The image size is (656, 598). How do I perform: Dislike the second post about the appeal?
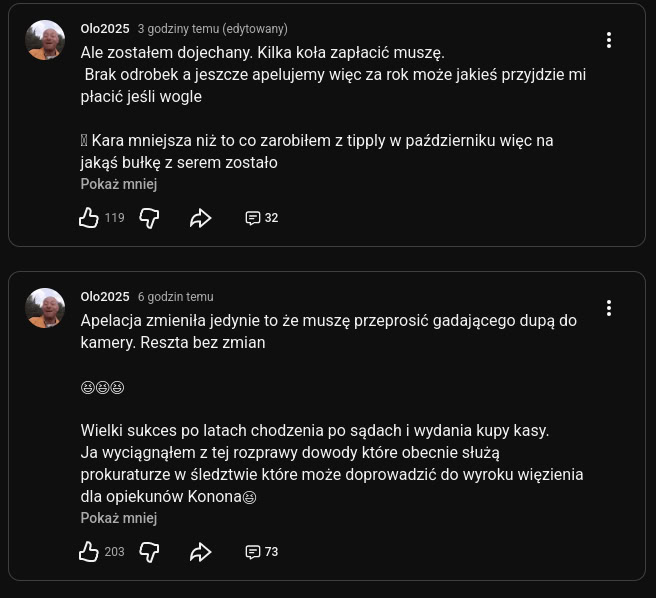[149, 551]
